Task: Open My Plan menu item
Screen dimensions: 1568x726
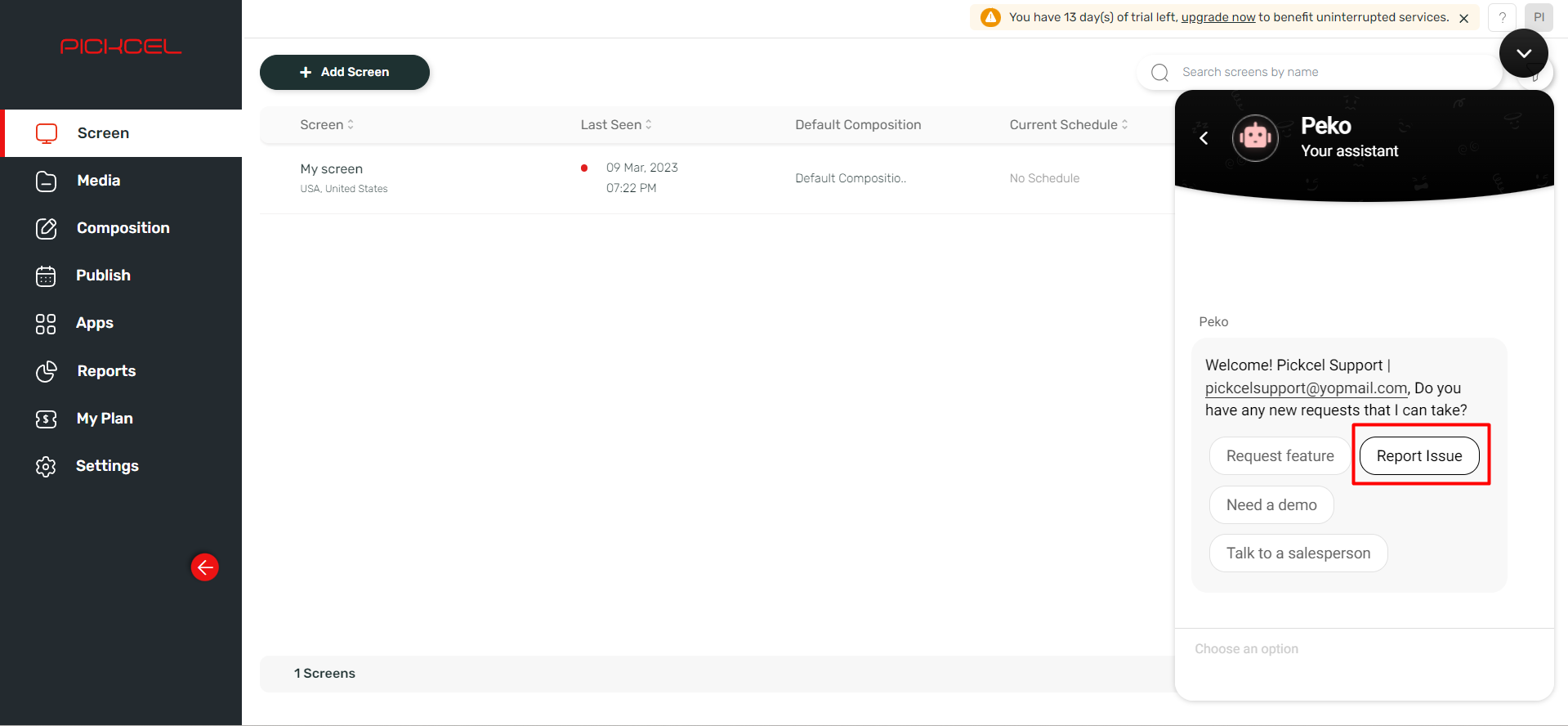Action: pos(105,419)
